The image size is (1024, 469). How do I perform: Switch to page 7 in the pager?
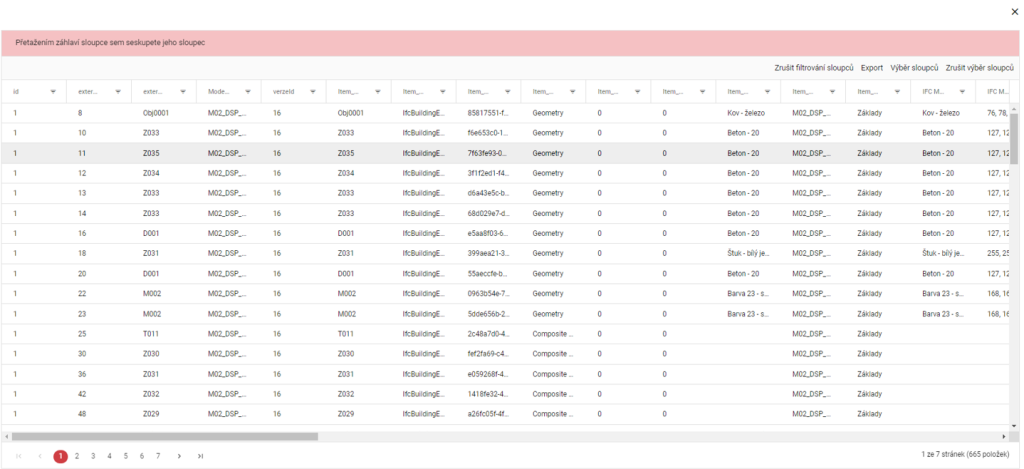click(157, 456)
